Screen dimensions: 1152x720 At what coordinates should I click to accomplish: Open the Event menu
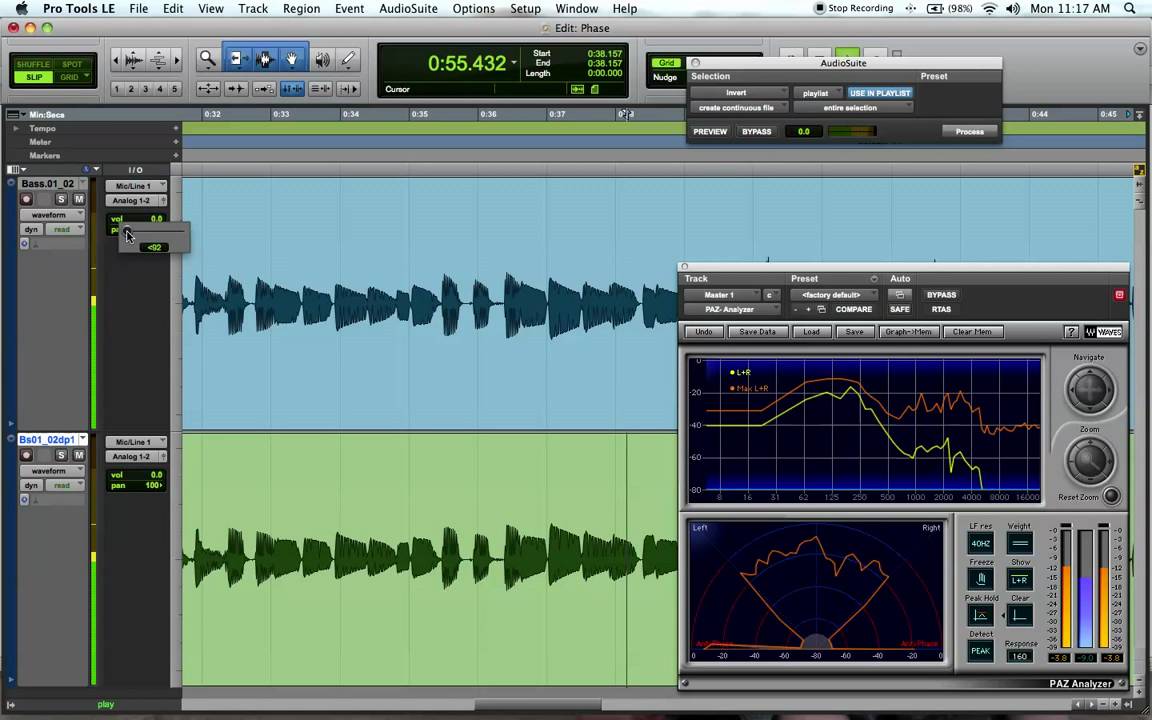pyautogui.click(x=349, y=9)
